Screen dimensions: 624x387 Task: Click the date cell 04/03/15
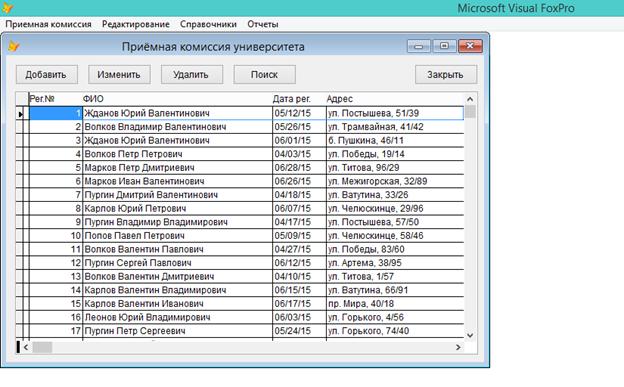(x=299, y=154)
